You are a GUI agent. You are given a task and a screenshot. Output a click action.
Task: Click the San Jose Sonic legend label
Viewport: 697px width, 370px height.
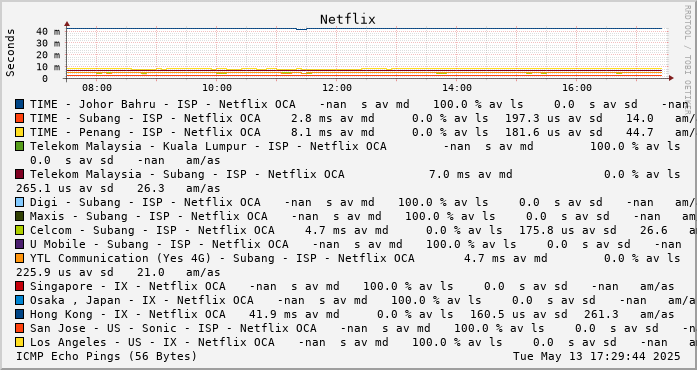pos(173,329)
